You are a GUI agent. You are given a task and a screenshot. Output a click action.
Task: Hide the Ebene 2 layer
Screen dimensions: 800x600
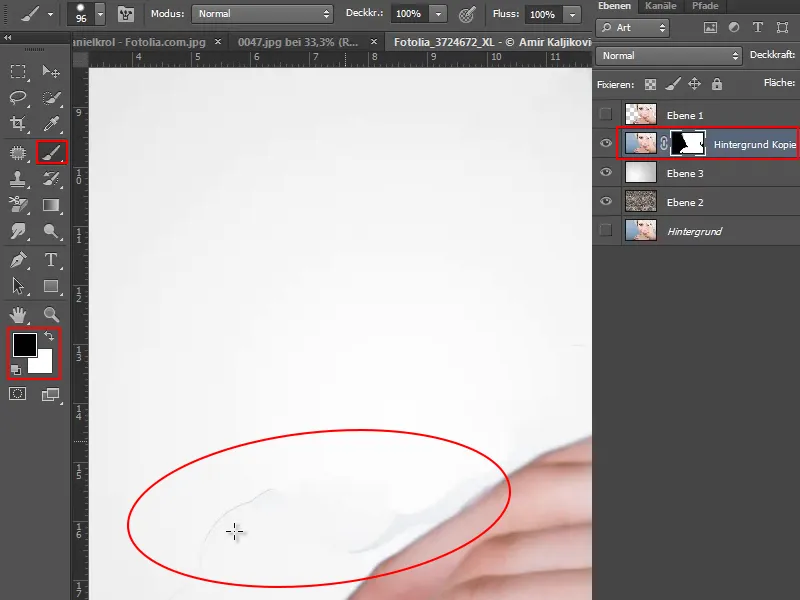(x=606, y=202)
